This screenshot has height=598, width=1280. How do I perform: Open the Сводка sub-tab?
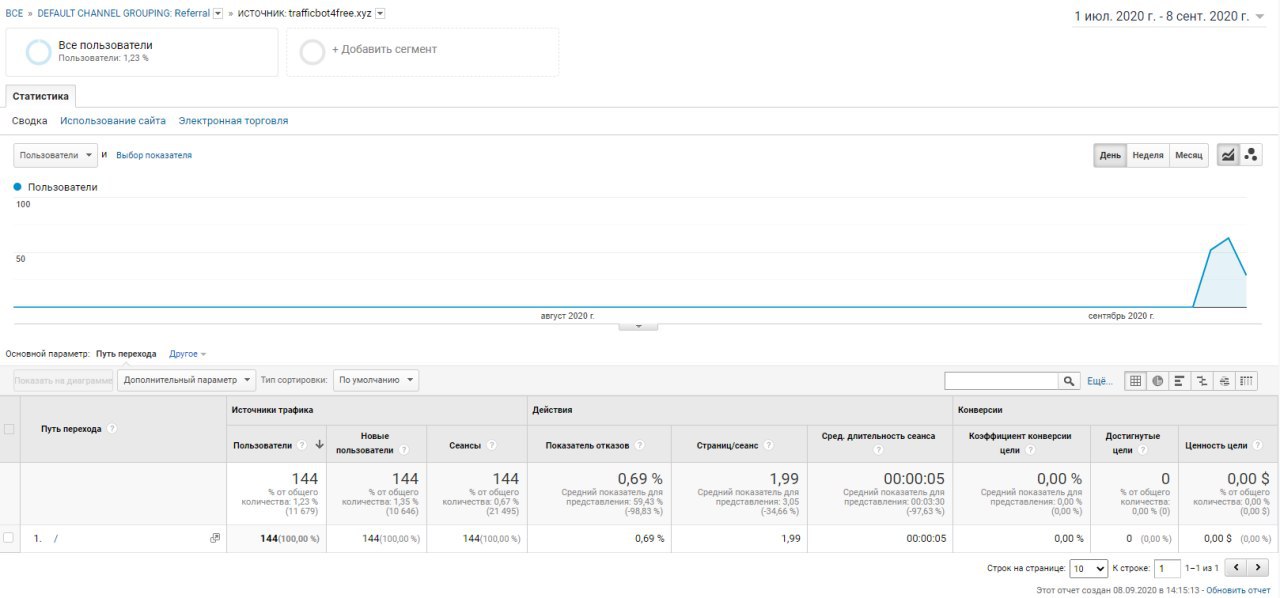pyautogui.click(x=30, y=121)
